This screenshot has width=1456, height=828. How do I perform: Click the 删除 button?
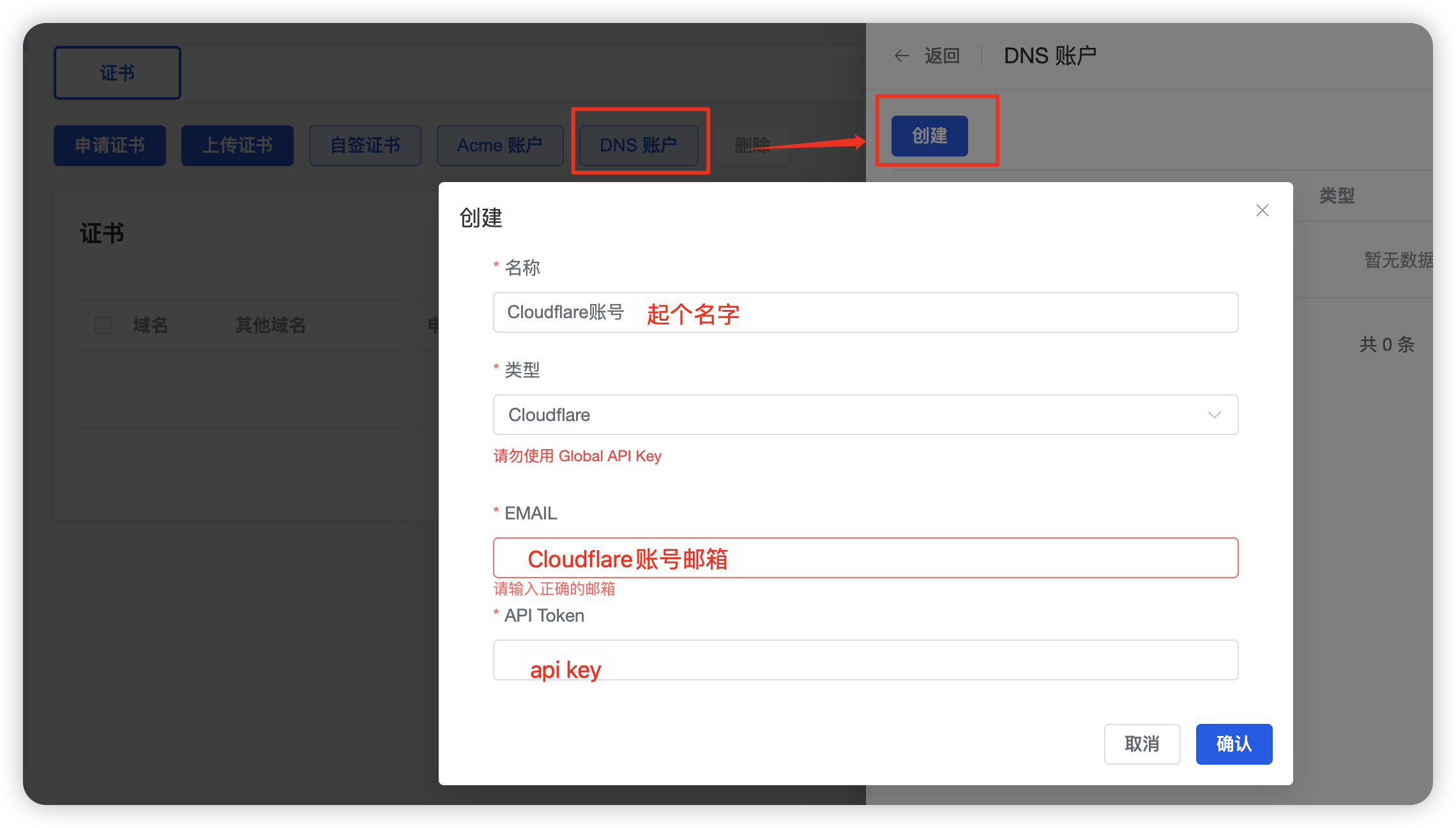point(752,146)
